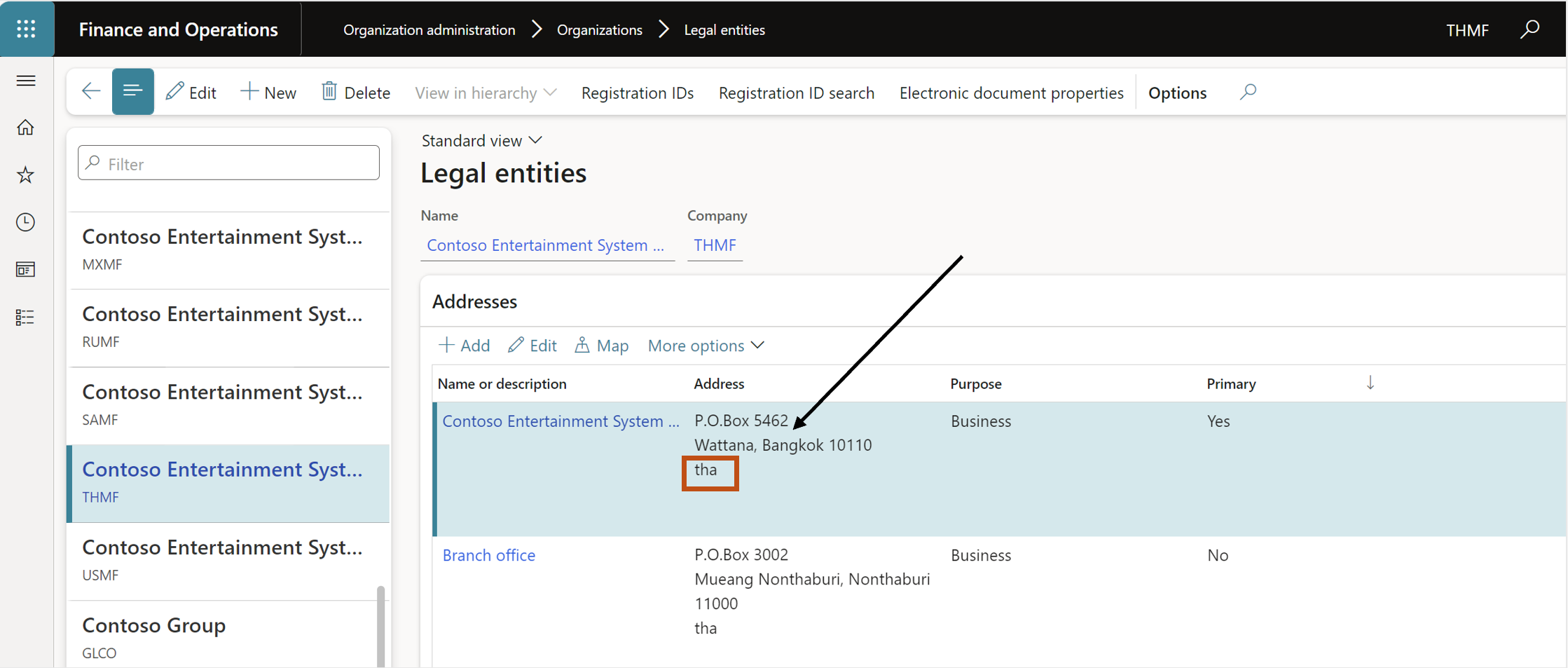Add a new address

pyautogui.click(x=464, y=346)
